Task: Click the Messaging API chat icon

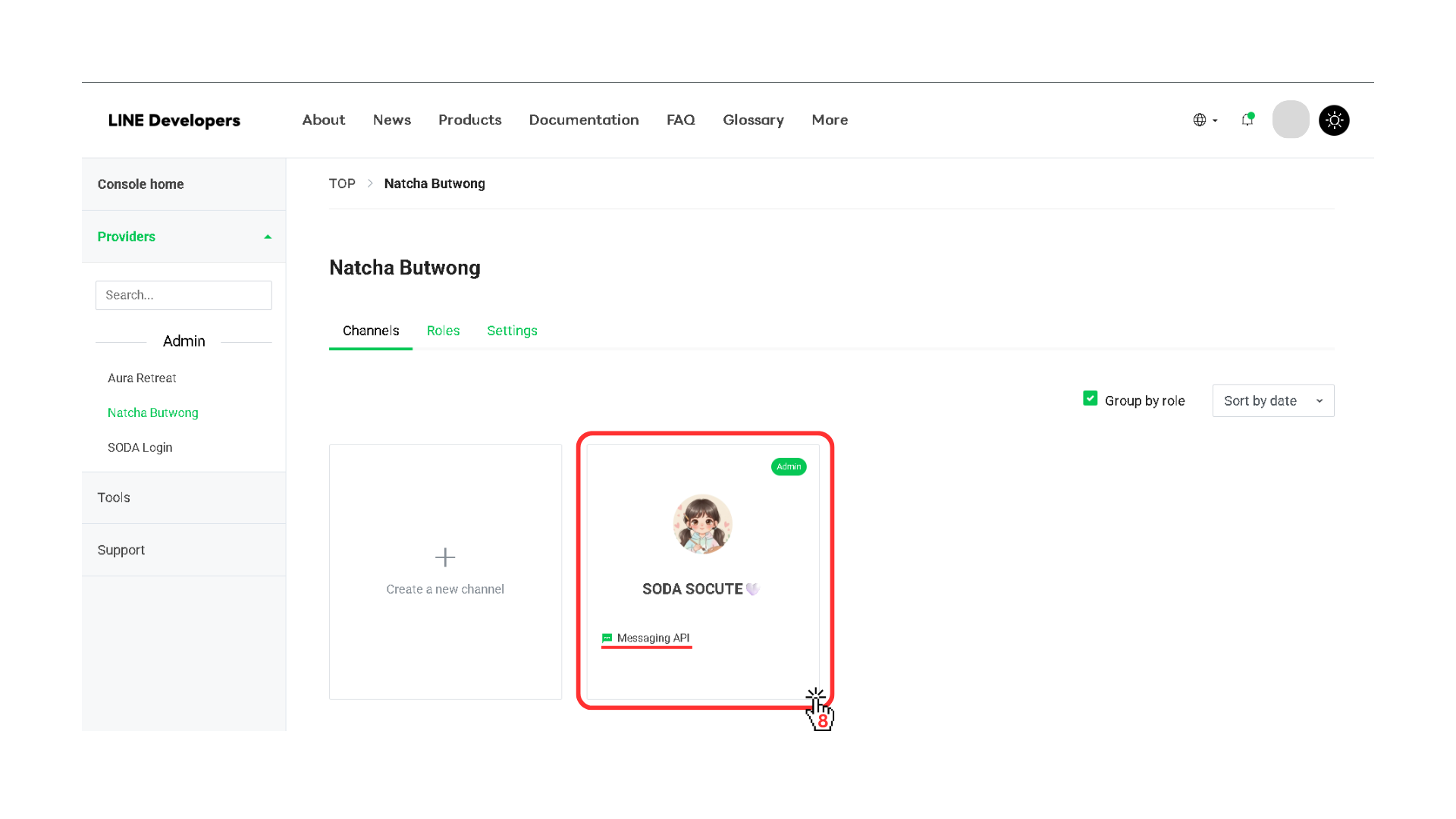Action: click(x=607, y=638)
